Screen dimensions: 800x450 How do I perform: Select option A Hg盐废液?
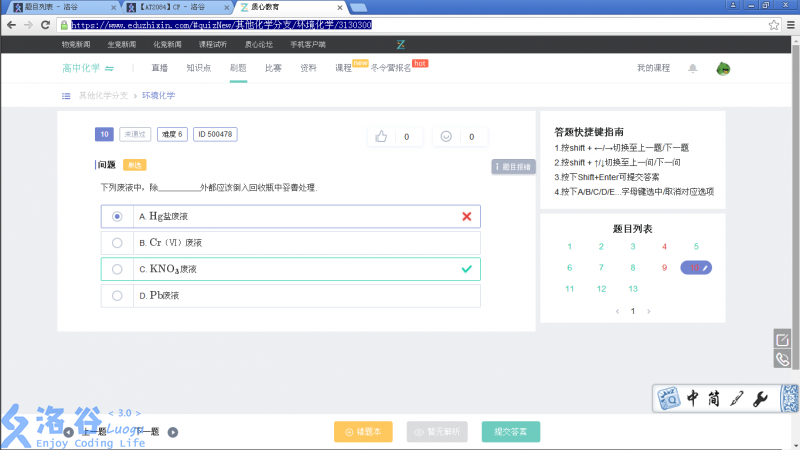click(x=117, y=216)
